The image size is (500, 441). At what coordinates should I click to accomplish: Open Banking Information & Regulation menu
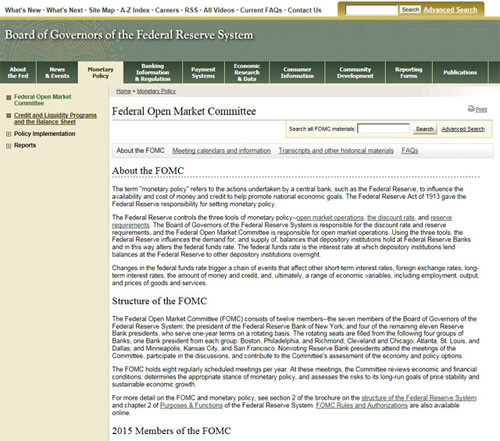coord(153,73)
